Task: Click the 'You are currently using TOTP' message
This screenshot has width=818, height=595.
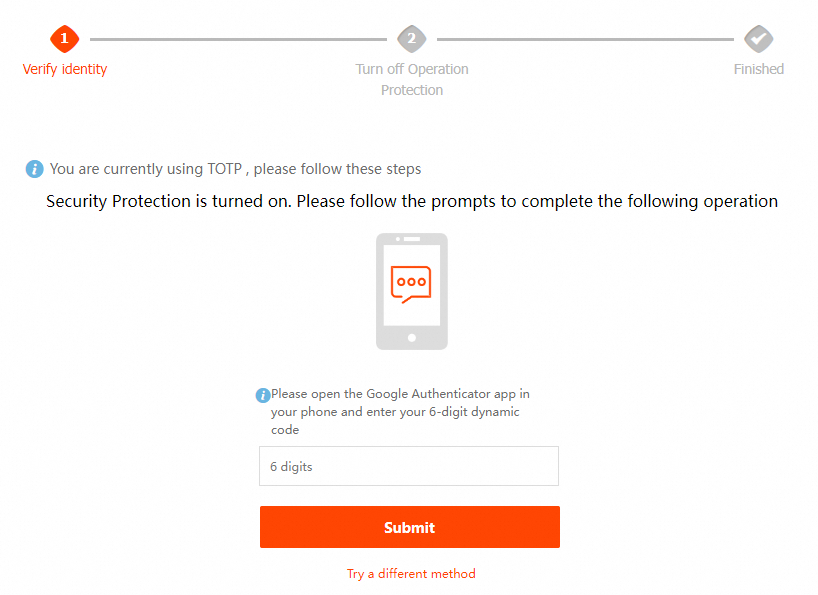Action: pos(235,169)
